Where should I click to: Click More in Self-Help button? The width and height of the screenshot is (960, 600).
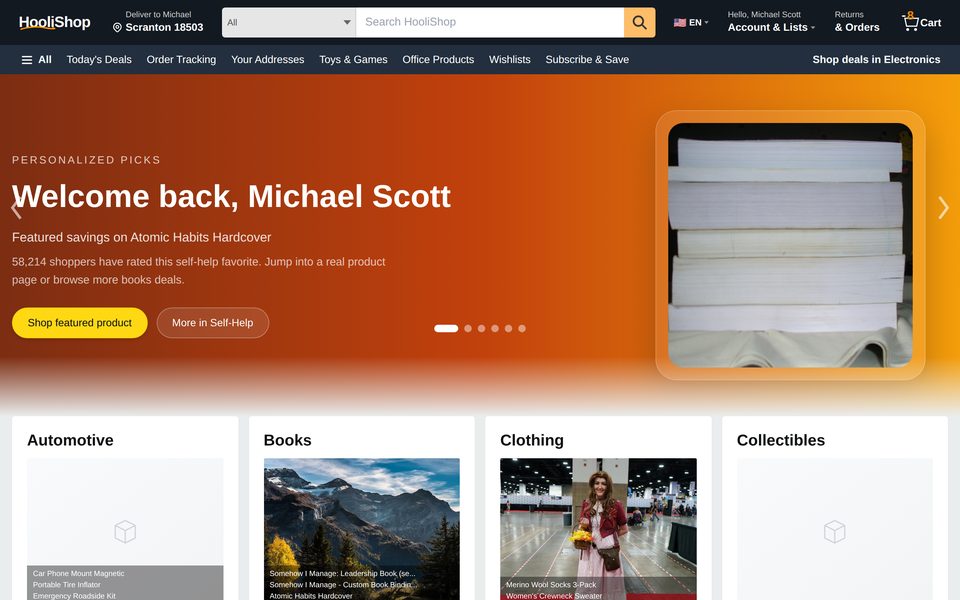[x=212, y=323]
